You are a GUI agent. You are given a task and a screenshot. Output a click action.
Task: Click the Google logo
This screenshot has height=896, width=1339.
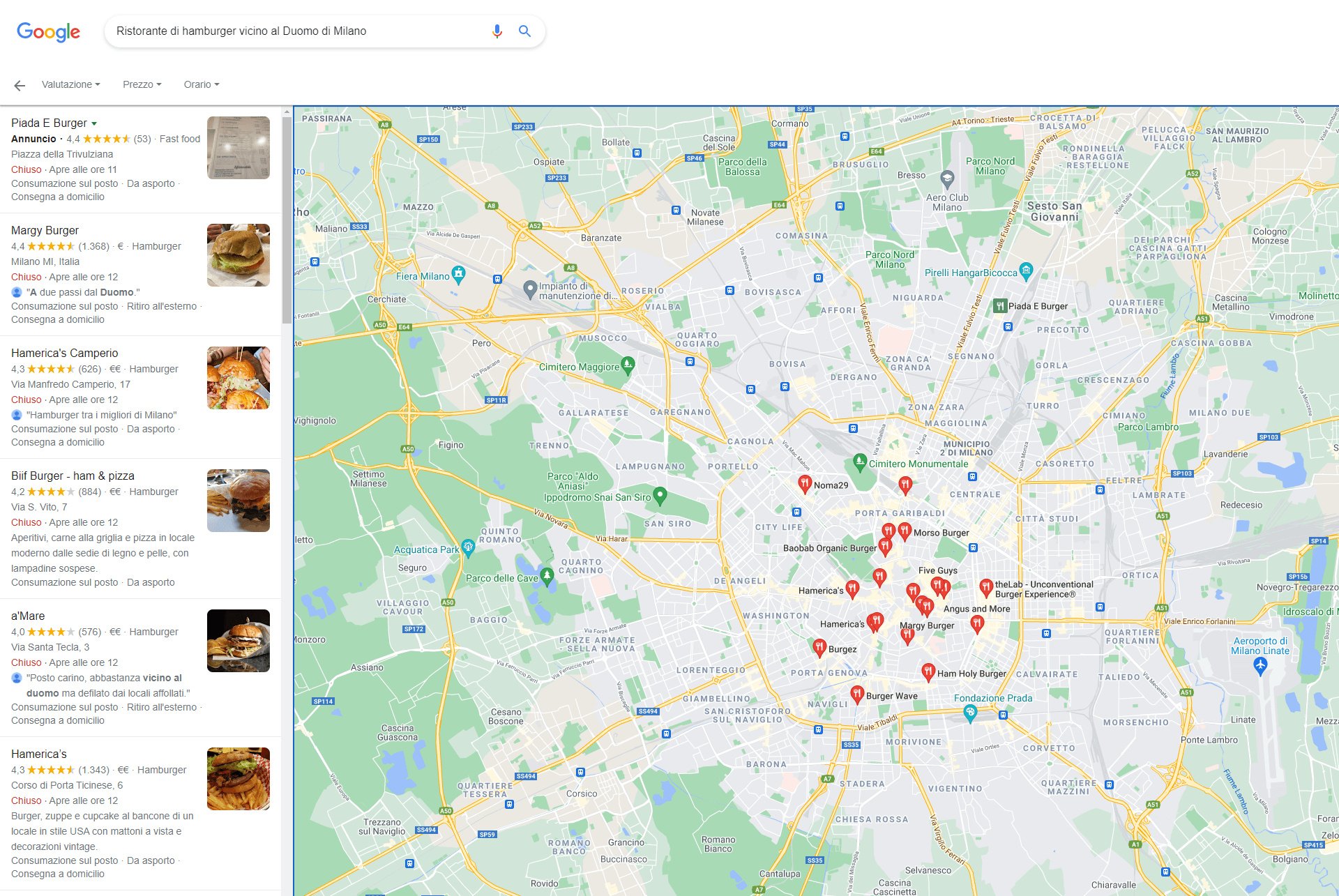(48, 31)
